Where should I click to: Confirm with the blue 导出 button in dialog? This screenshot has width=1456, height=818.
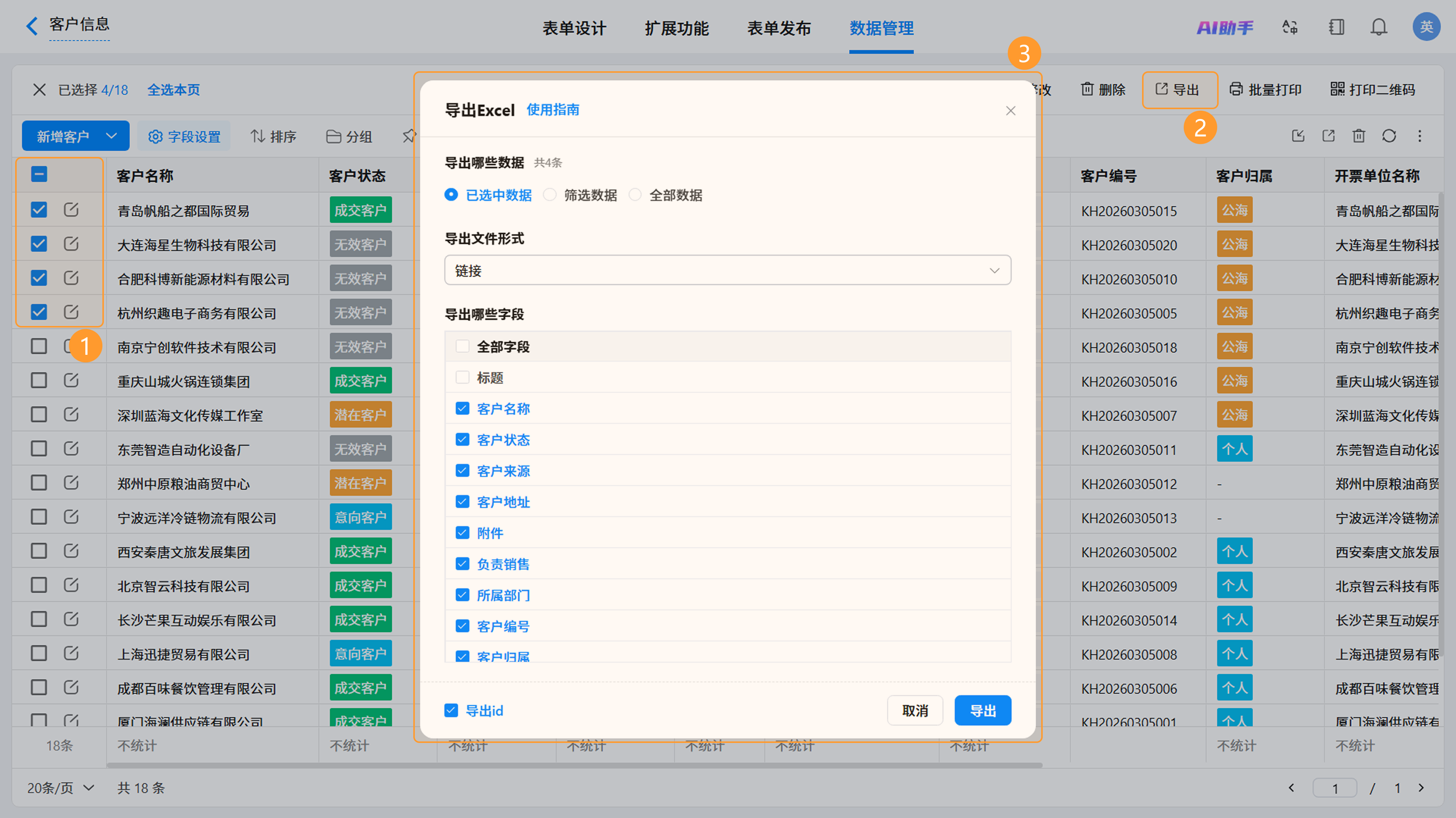click(x=982, y=710)
